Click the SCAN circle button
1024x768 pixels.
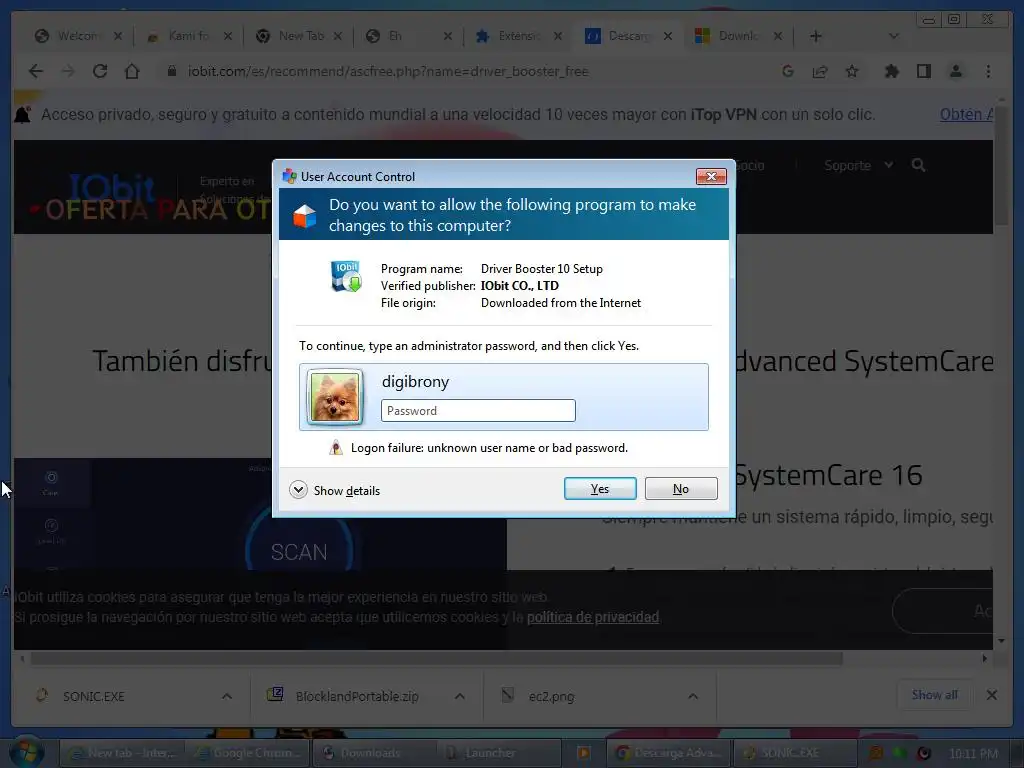[x=299, y=552]
